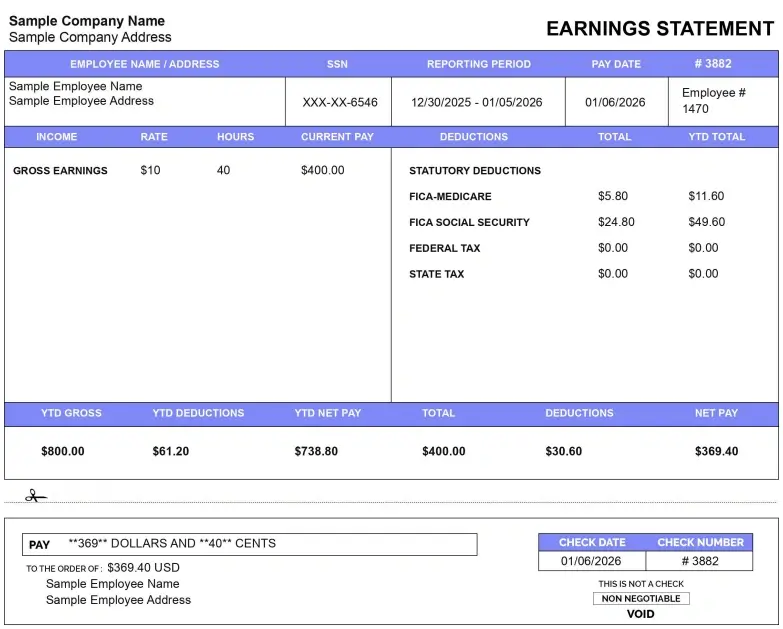Screen dimensions: 783x629
Task: Click the SSN column header
Action: (337, 64)
